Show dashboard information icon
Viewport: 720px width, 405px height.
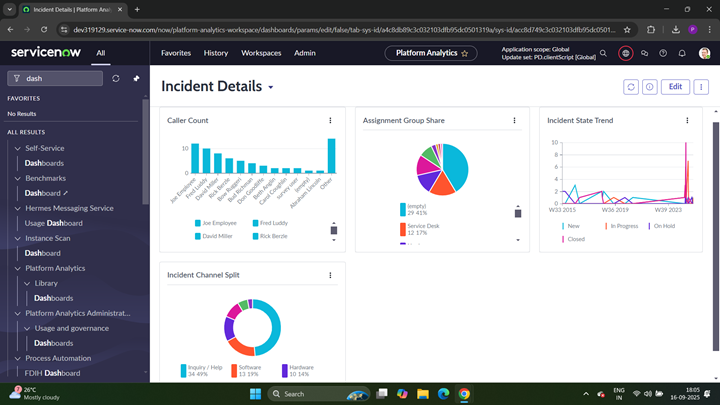650,87
